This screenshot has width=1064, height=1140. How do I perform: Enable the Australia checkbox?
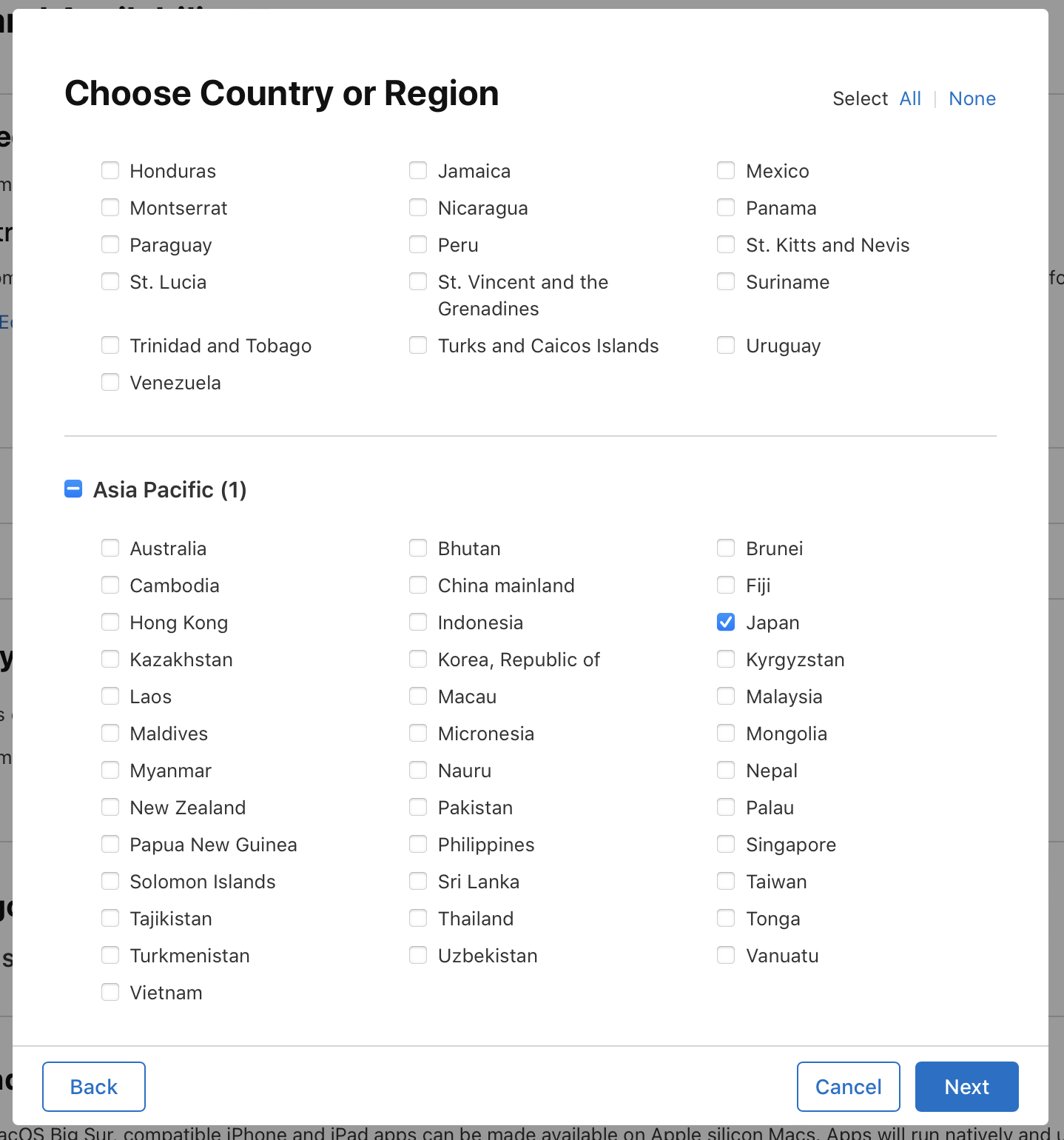[x=110, y=548]
